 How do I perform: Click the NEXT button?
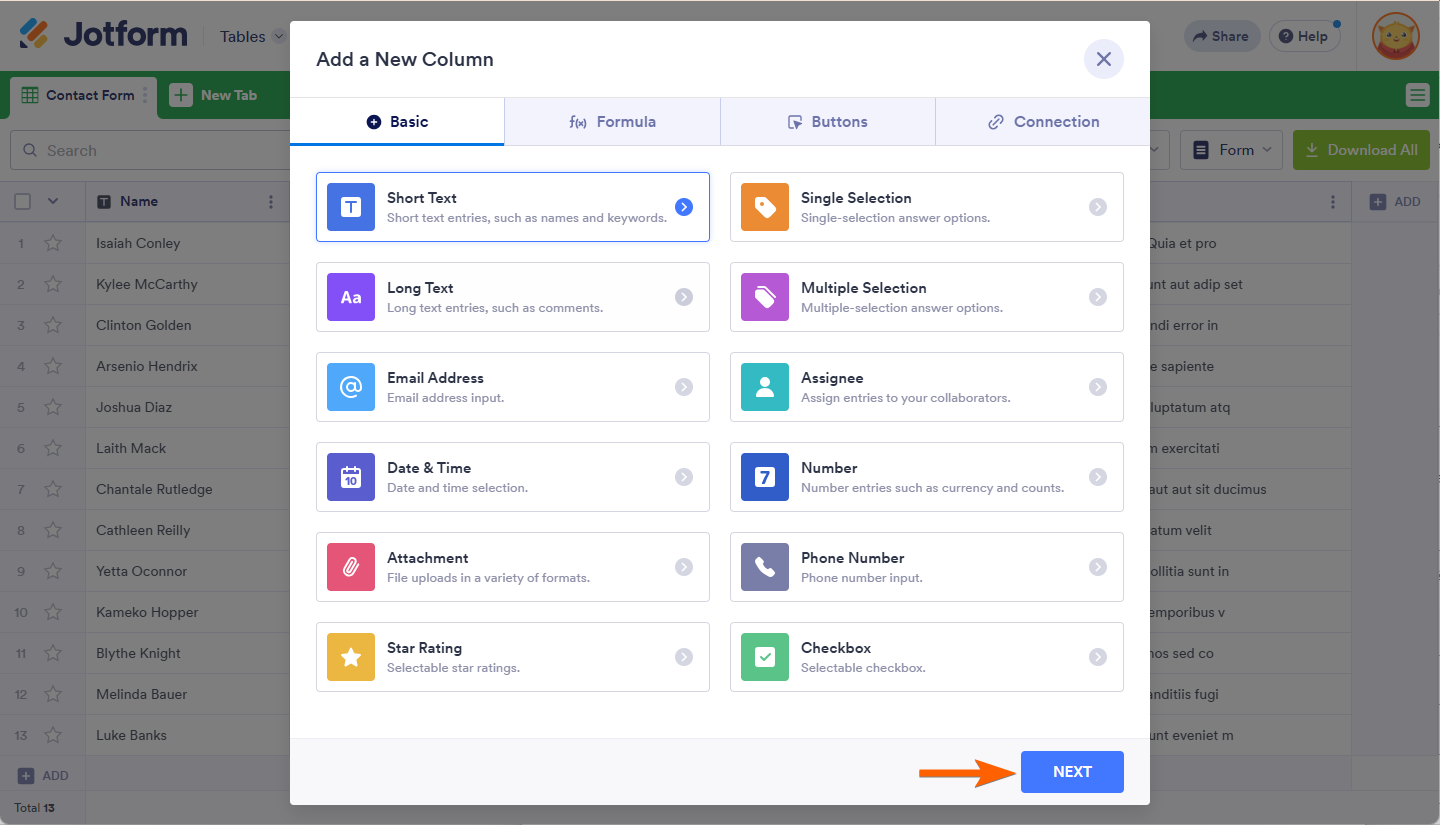point(1072,772)
